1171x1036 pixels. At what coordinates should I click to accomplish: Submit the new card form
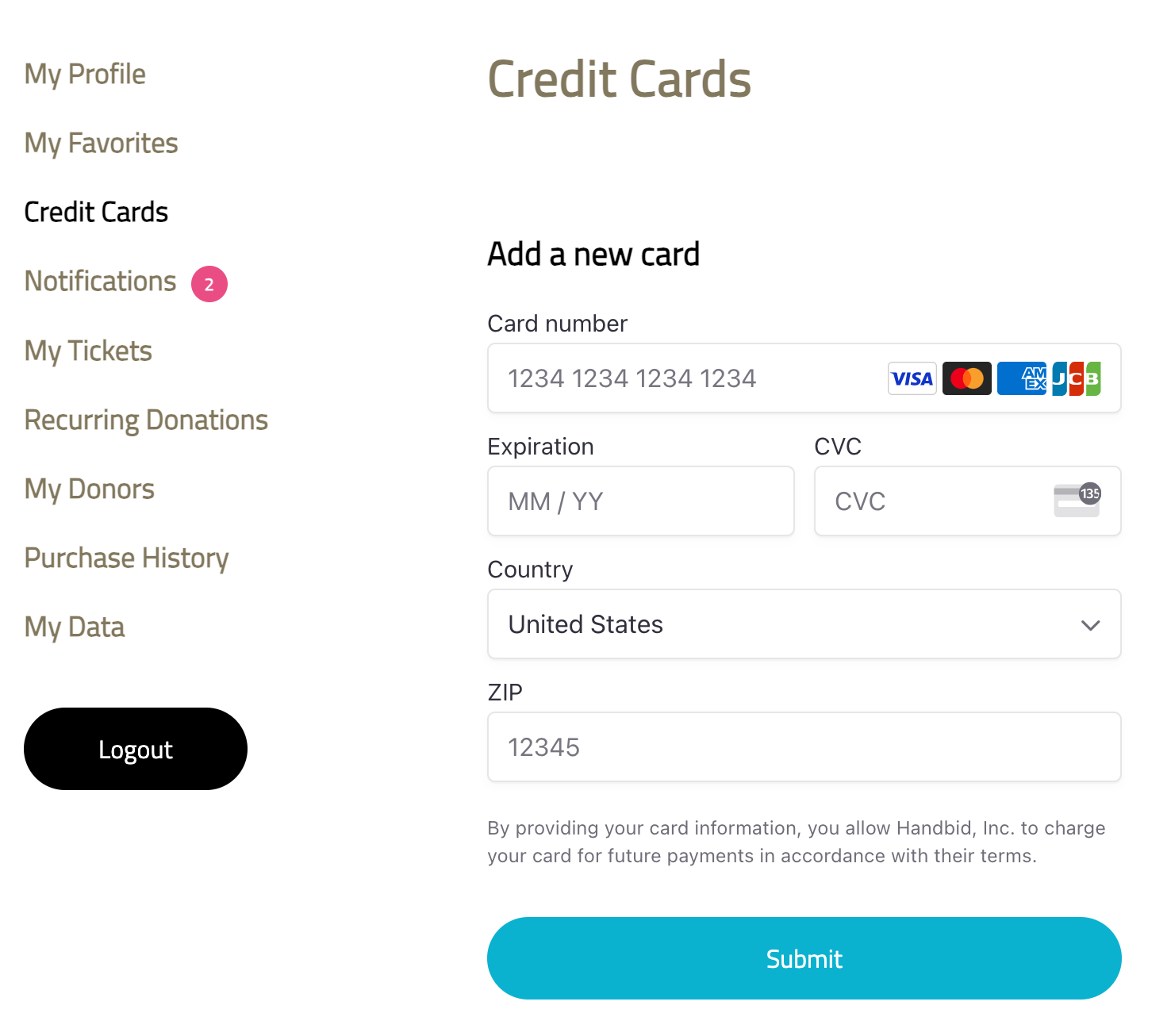point(804,958)
